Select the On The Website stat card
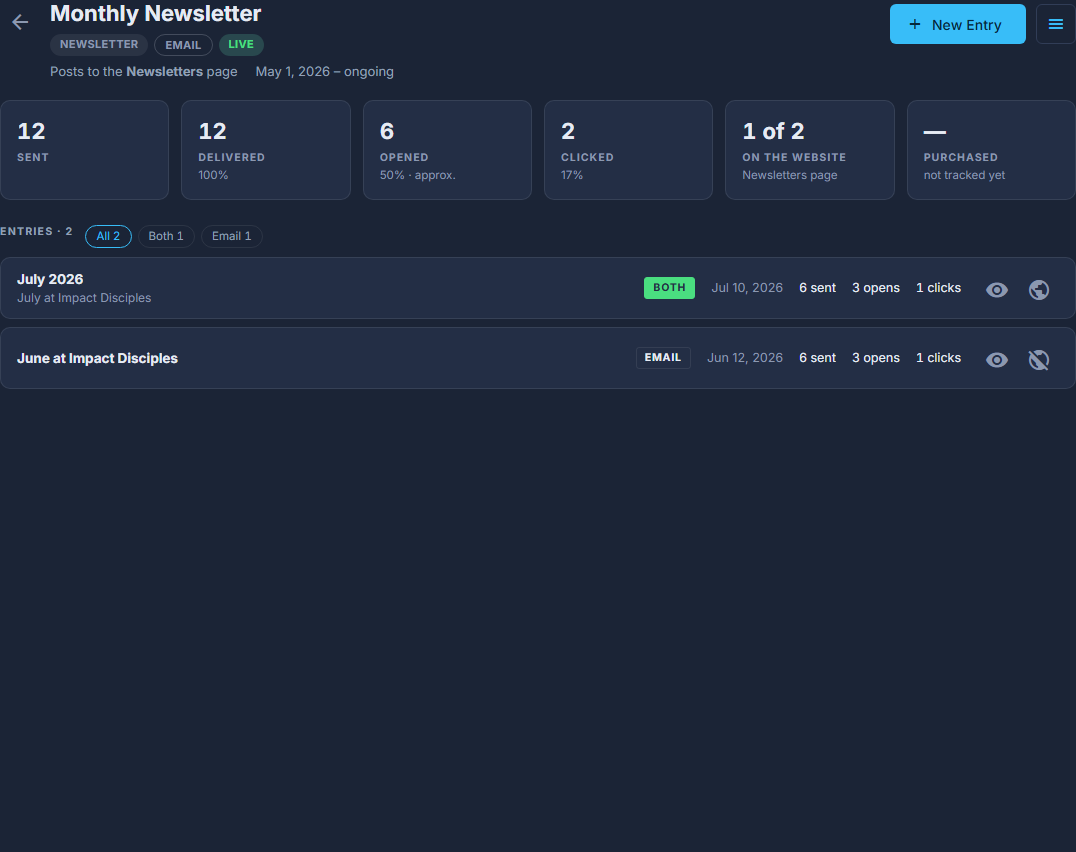 tap(810, 150)
